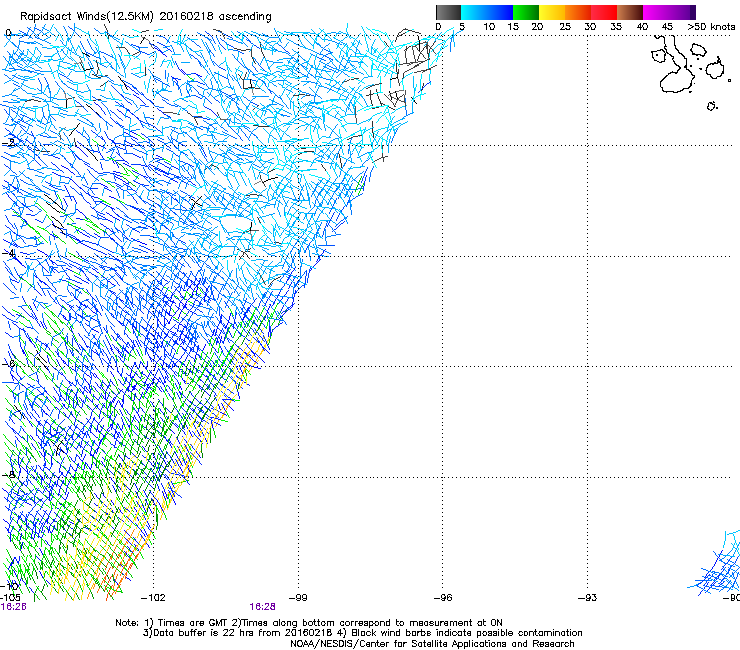Click the legend scale label "25"
The height and width of the screenshot is (650, 740).
[565, 27]
